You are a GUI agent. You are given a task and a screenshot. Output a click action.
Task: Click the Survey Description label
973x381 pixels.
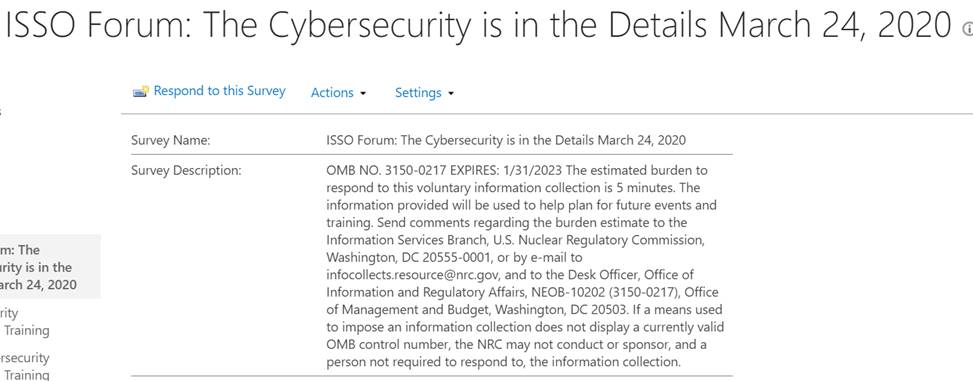[186, 171]
